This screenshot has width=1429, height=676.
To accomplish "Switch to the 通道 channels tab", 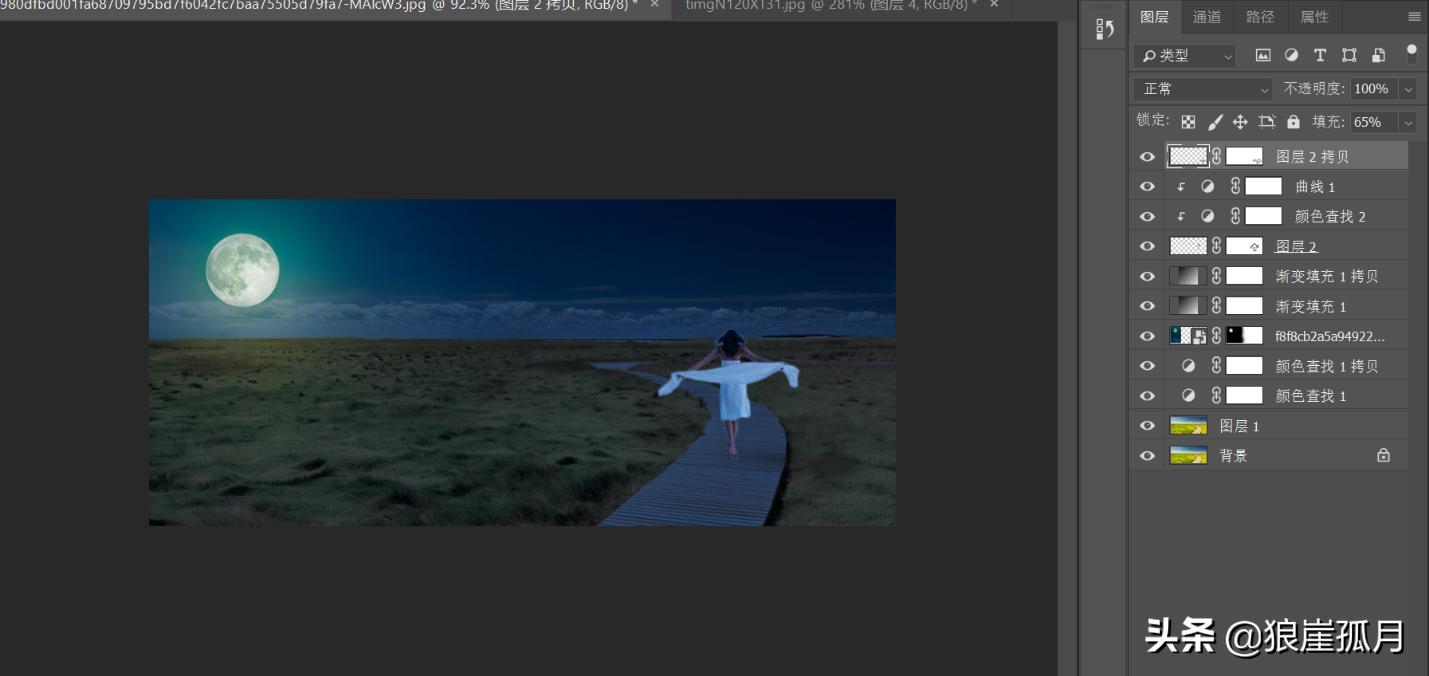I will (1206, 17).
